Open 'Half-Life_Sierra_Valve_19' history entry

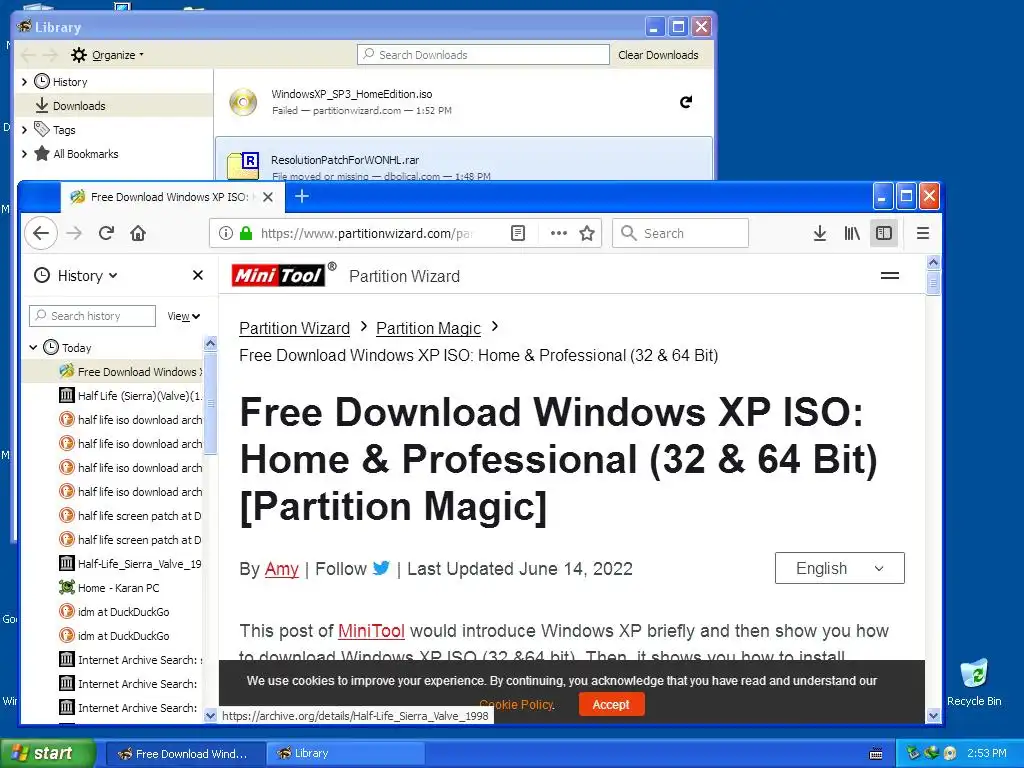pyautogui.click(x=113, y=564)
